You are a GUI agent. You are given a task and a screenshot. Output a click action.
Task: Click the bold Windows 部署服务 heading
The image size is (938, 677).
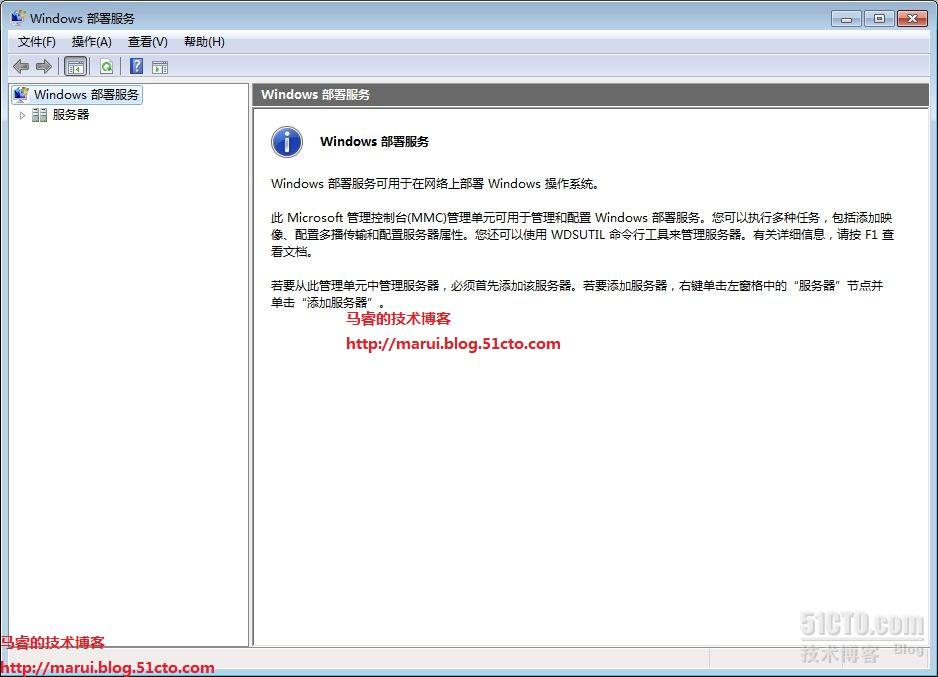point(374,142)
